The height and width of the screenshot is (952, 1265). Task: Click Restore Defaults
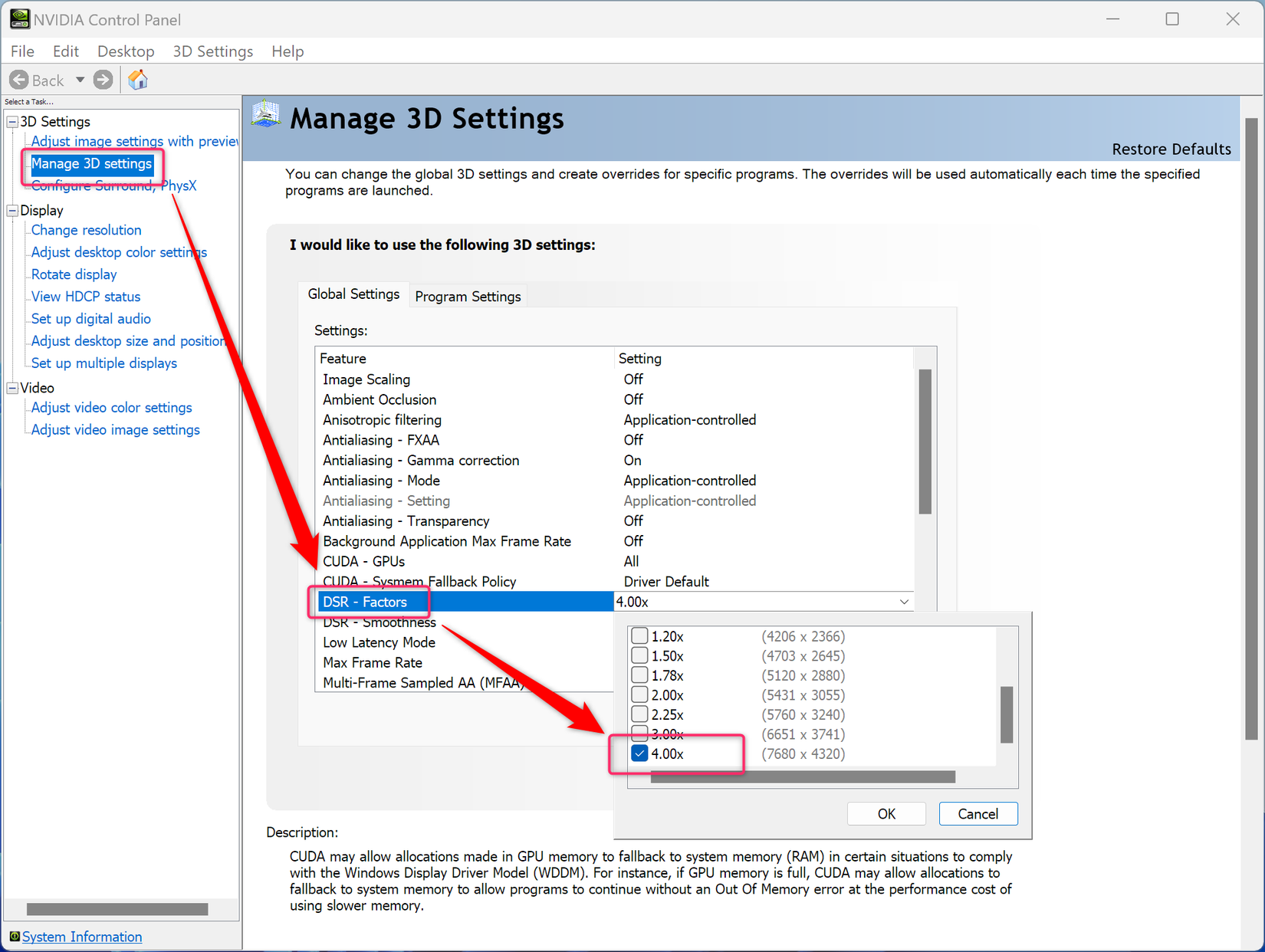tap(1171, 149)
